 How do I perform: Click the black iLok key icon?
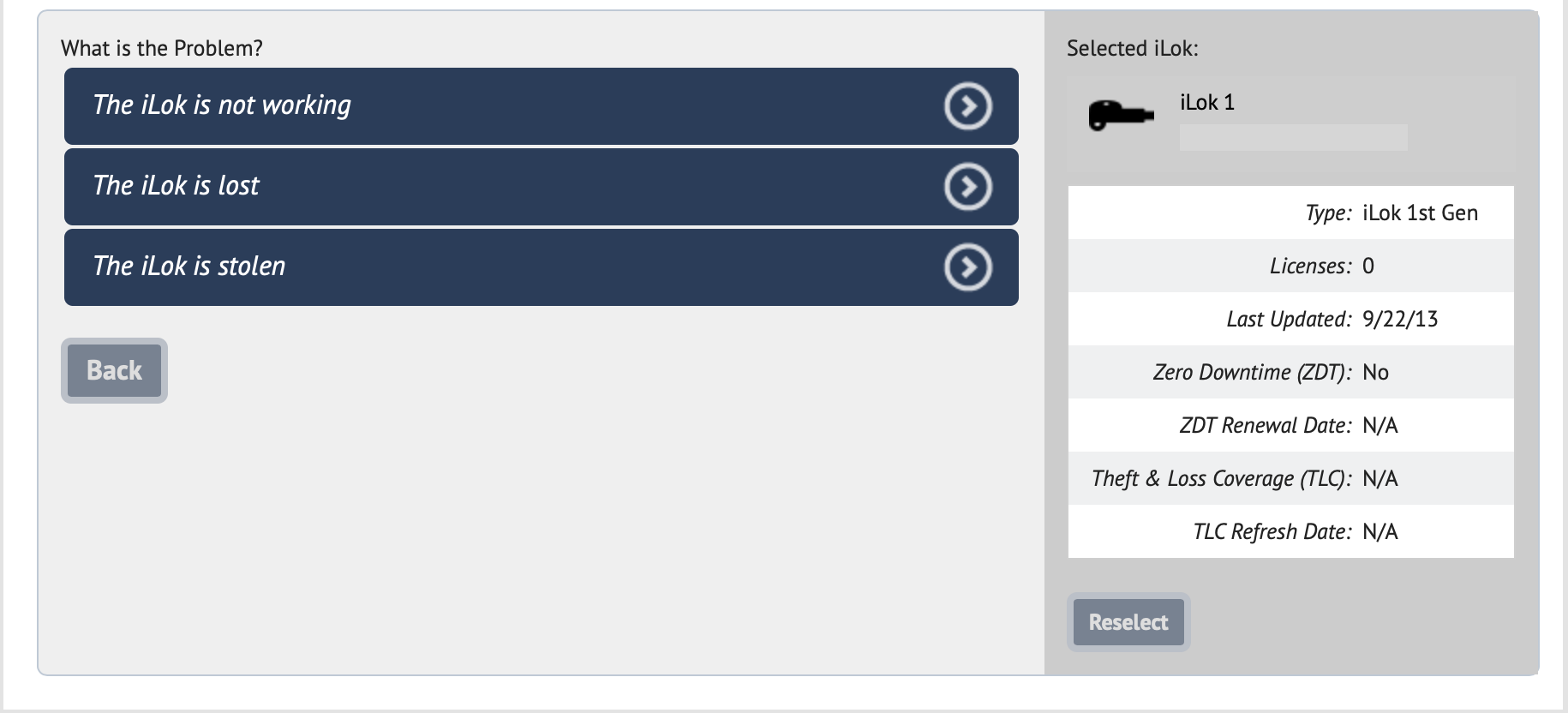[x=1121, y=115]
